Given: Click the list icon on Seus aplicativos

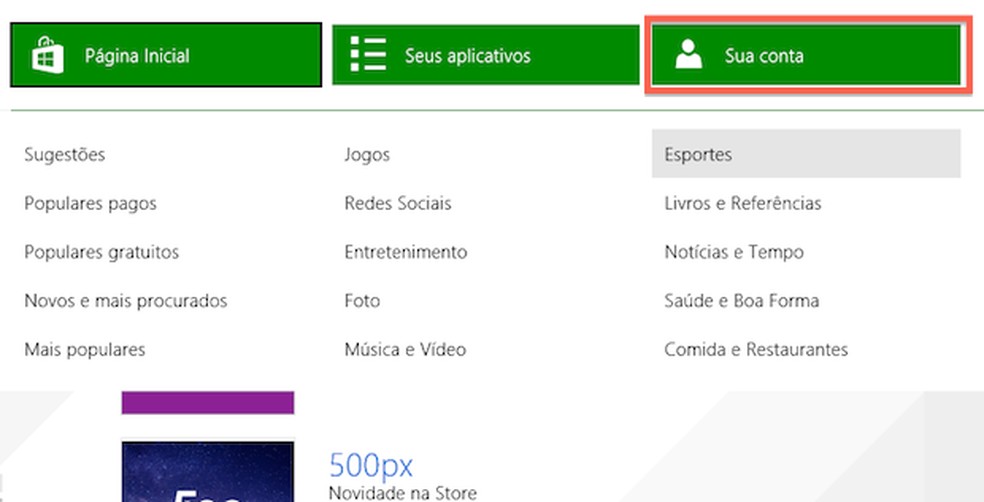Looking at the screenshot, I should click(368, 54).
